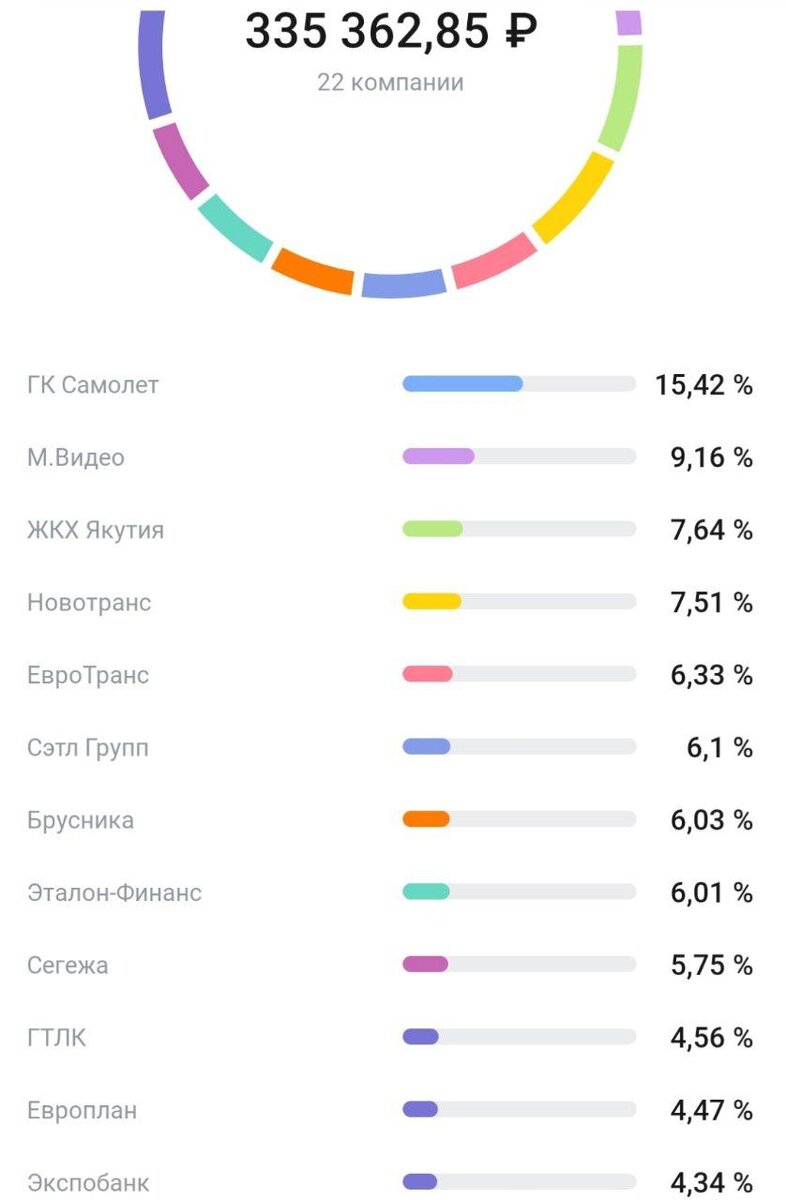Select the ГК Самолет company name

93,384
